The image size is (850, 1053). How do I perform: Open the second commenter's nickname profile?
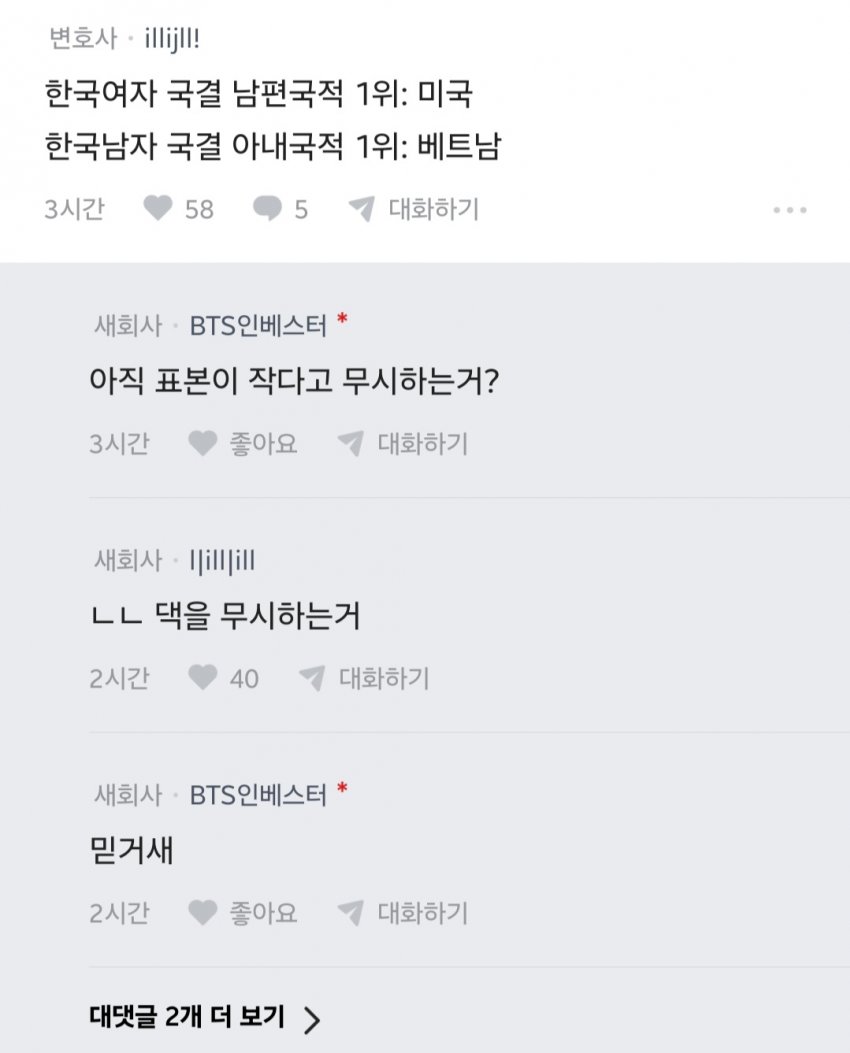pos(222,561)
